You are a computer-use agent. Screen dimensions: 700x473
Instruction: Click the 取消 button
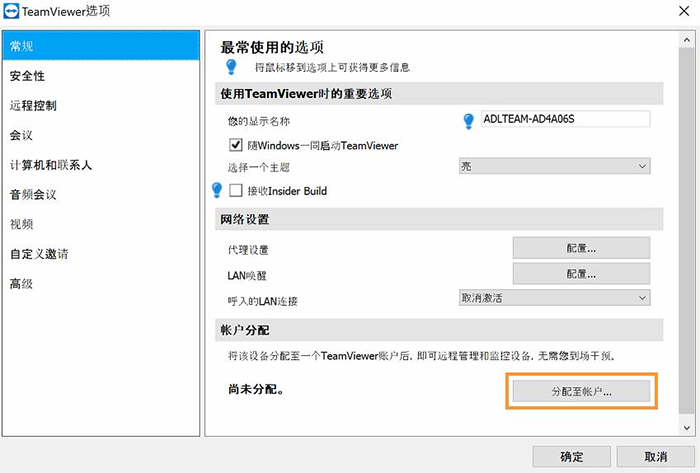click(x=656, y=457)
